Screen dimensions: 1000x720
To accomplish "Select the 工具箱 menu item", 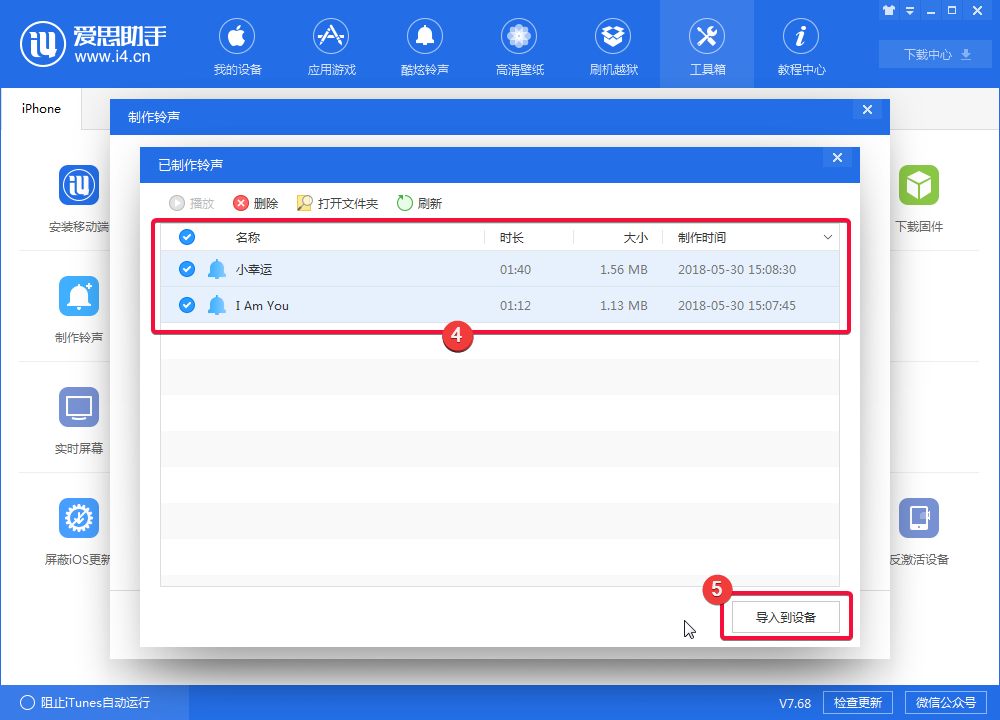I will pyautogui.click(x=707, y=45).
